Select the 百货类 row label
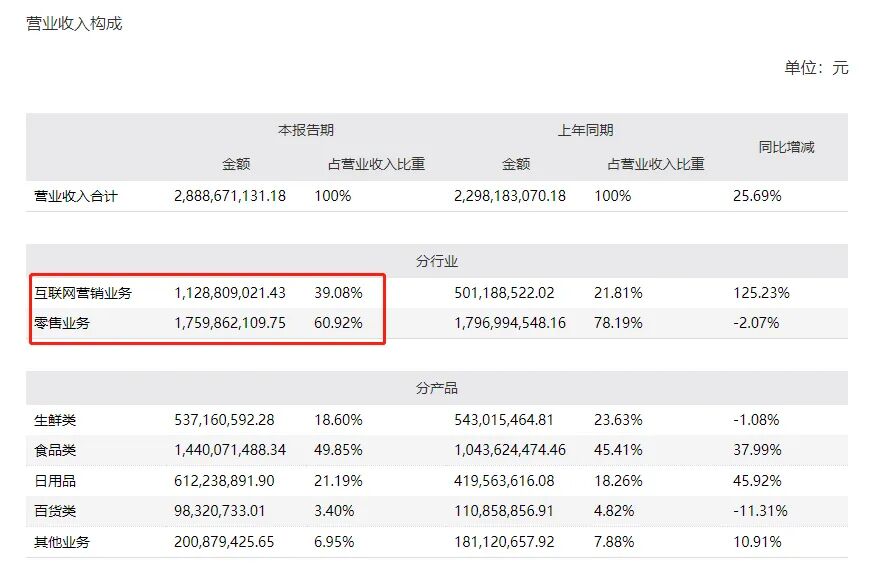This screenshot has width=875, height=581. click(x=55, y=511)
